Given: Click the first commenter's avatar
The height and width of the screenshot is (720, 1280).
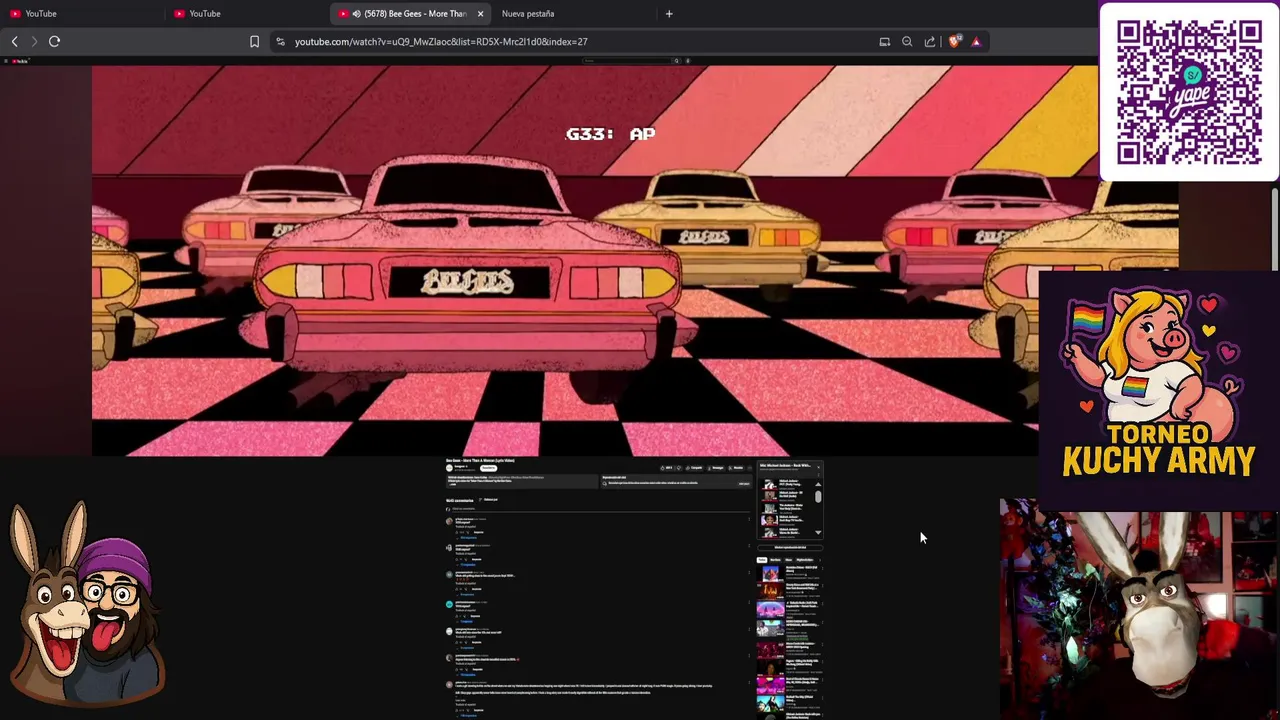Looking at the screenshot, I should pos(449,520).
